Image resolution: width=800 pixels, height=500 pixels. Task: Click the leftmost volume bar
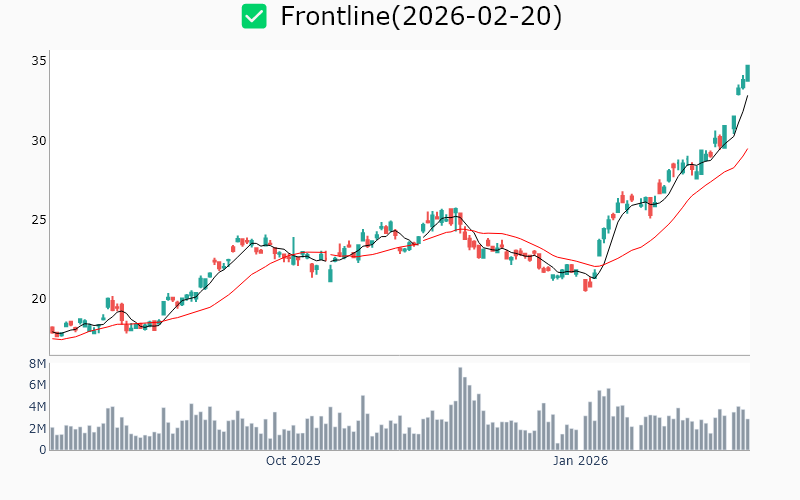point(52,439)
